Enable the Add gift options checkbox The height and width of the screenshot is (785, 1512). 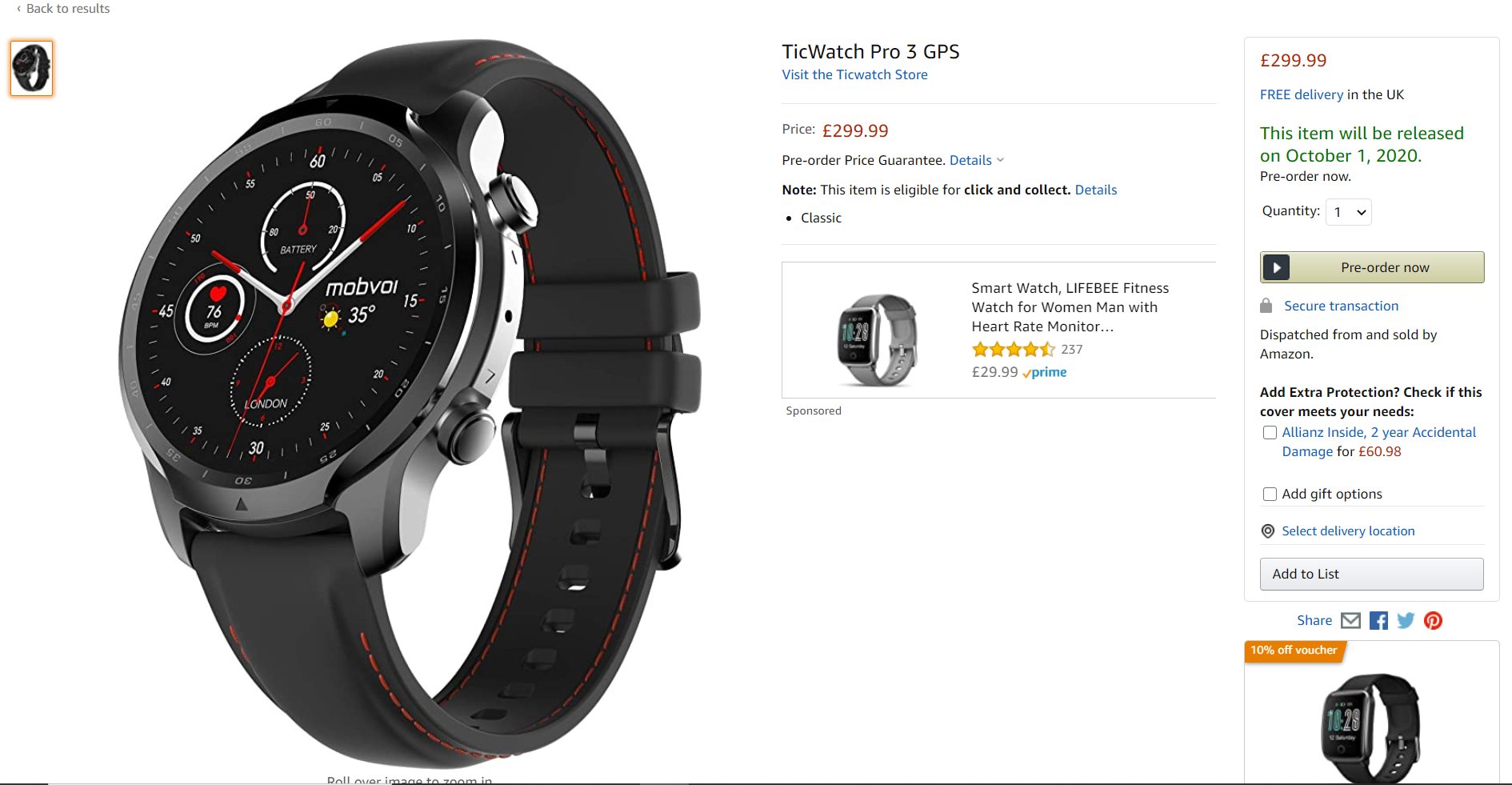pos(1270,495)
